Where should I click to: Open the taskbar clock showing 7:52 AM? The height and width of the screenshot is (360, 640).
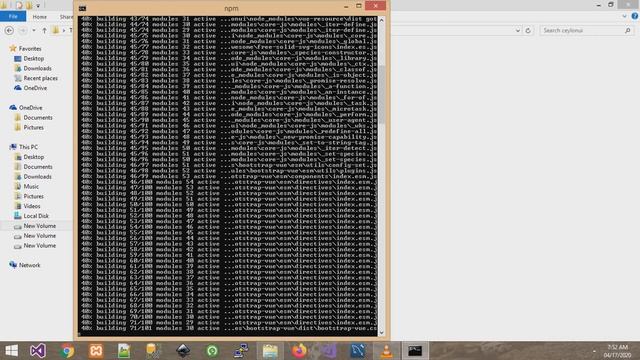(618, 351)
